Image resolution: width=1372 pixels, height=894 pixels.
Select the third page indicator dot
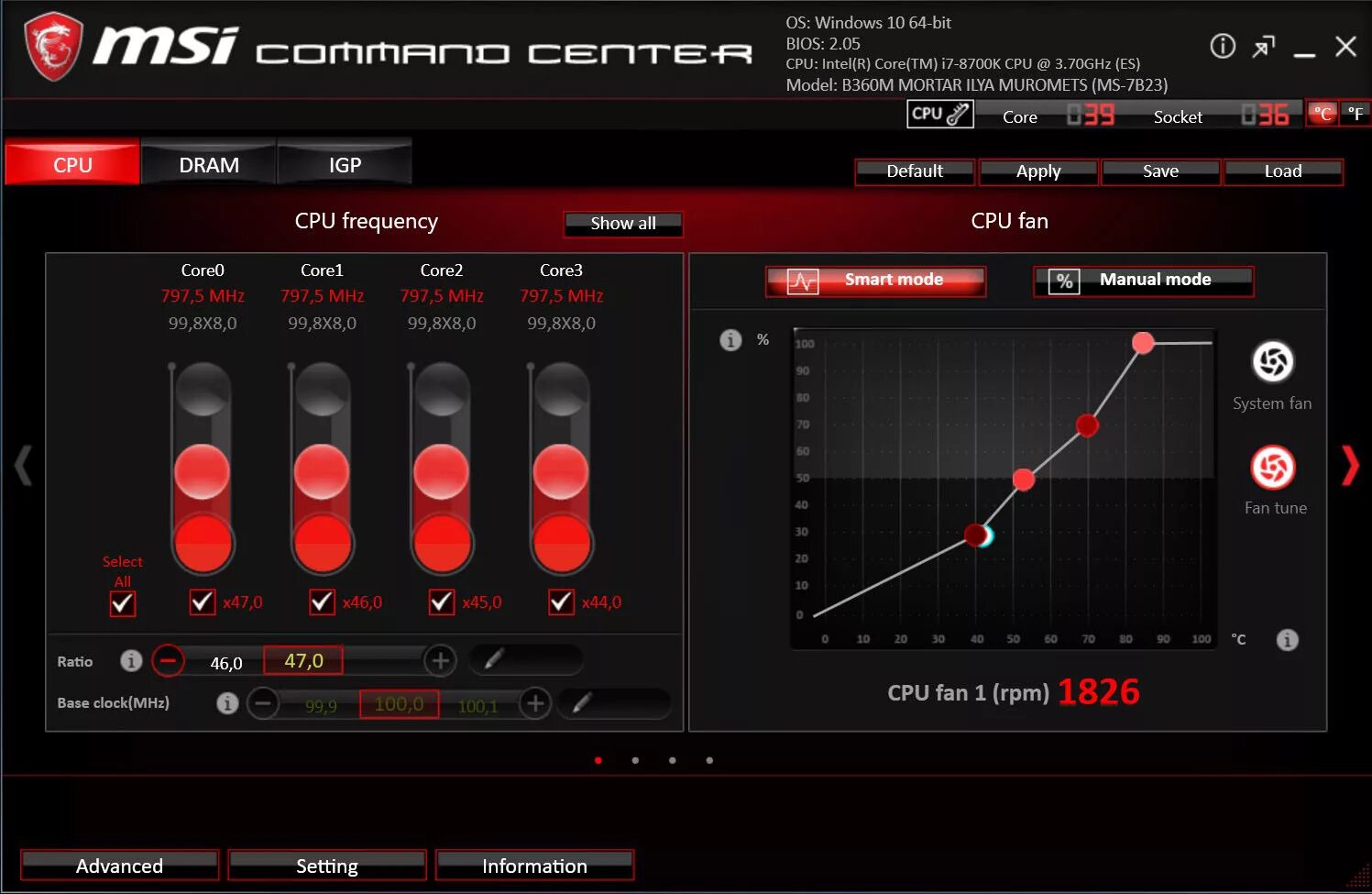click(x=673, y=760)
